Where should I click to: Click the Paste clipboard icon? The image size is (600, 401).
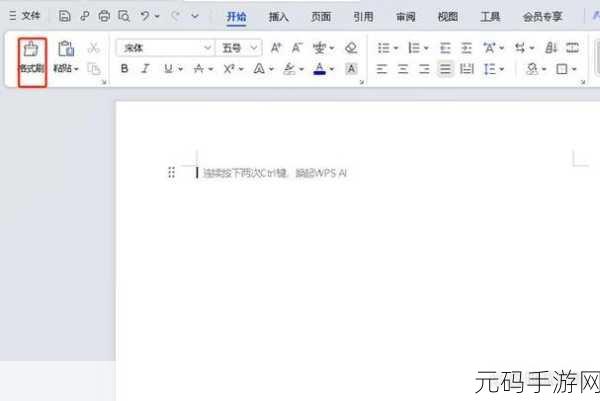(66, 49)
